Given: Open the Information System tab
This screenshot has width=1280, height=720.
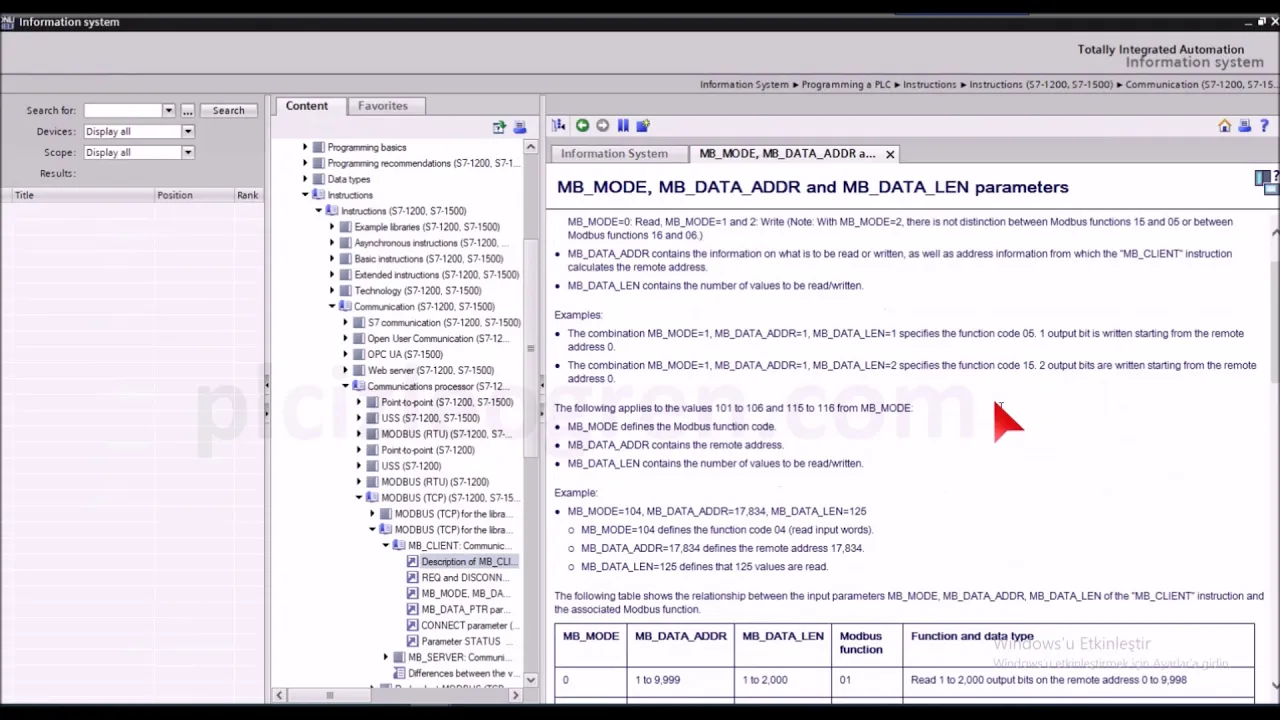Looking at the screenshot, I should (614, 154).
